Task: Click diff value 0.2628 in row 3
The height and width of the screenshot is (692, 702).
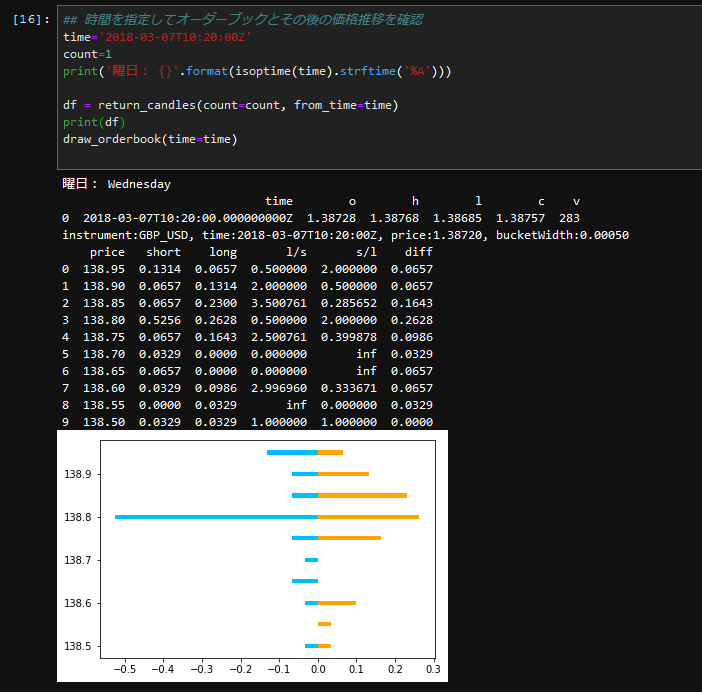Action: (412, 320)
